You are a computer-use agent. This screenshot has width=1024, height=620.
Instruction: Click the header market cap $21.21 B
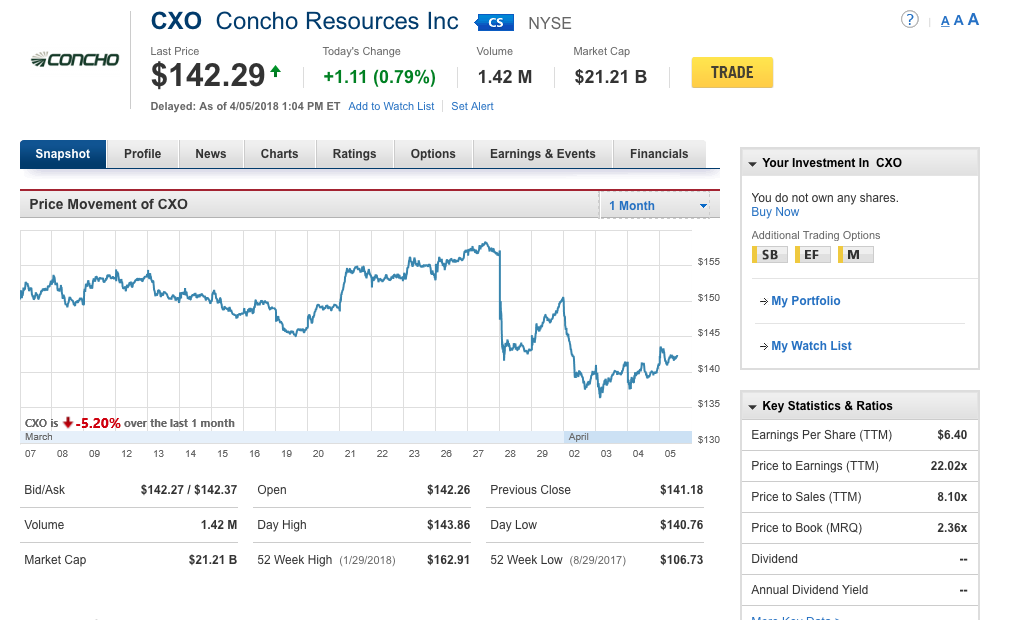(611, 77)
